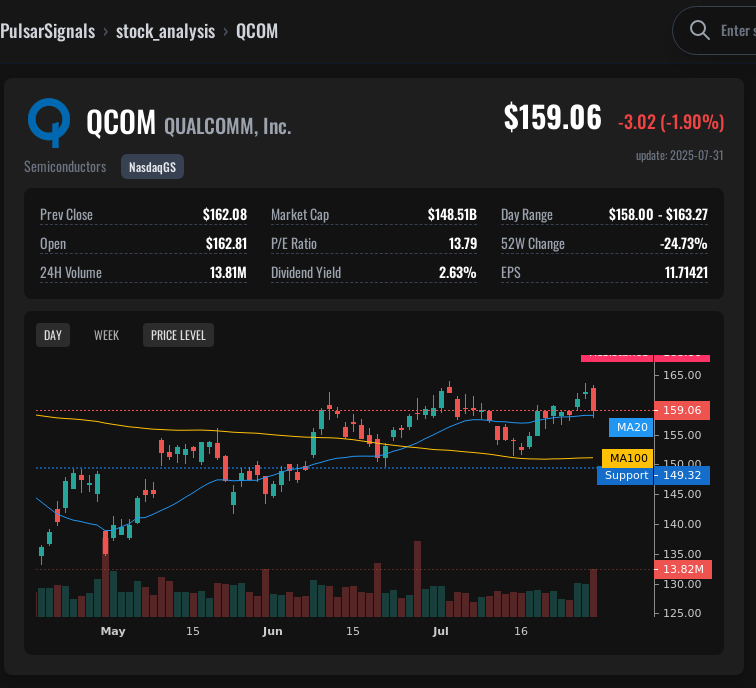Screen dimensions: 756x688
Task: Click the 16 date label on time axis
Action: coord(521,631)
